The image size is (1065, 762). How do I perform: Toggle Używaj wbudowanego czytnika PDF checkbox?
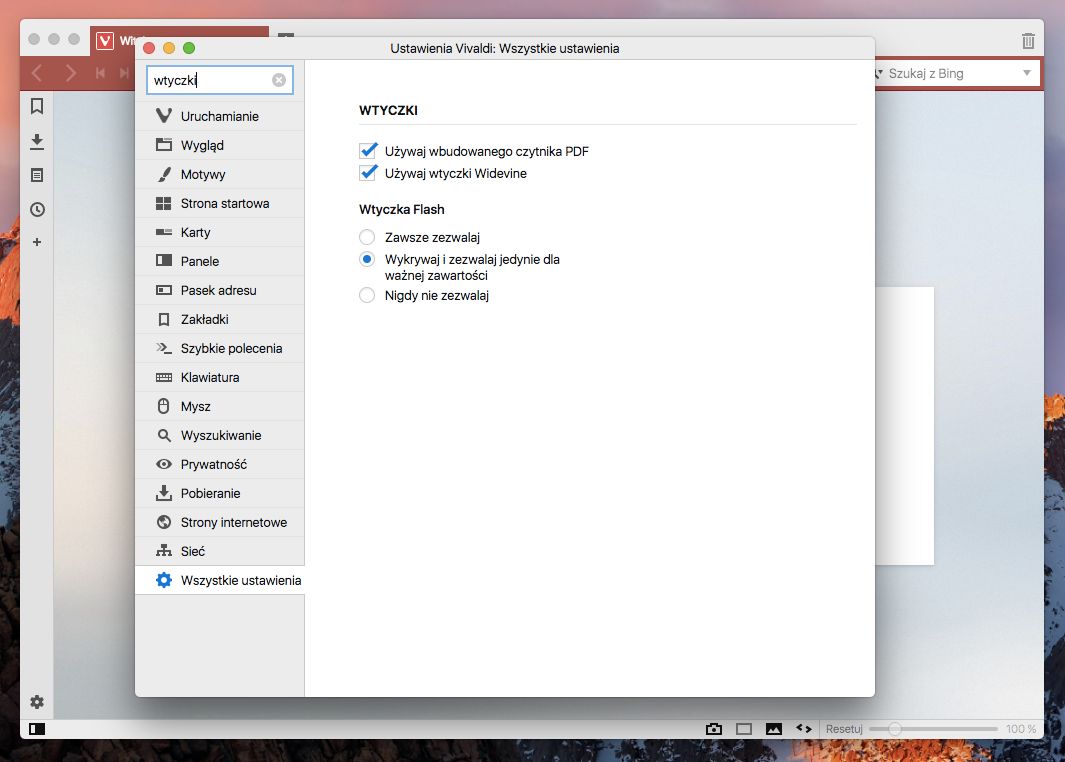pos(368,151)
